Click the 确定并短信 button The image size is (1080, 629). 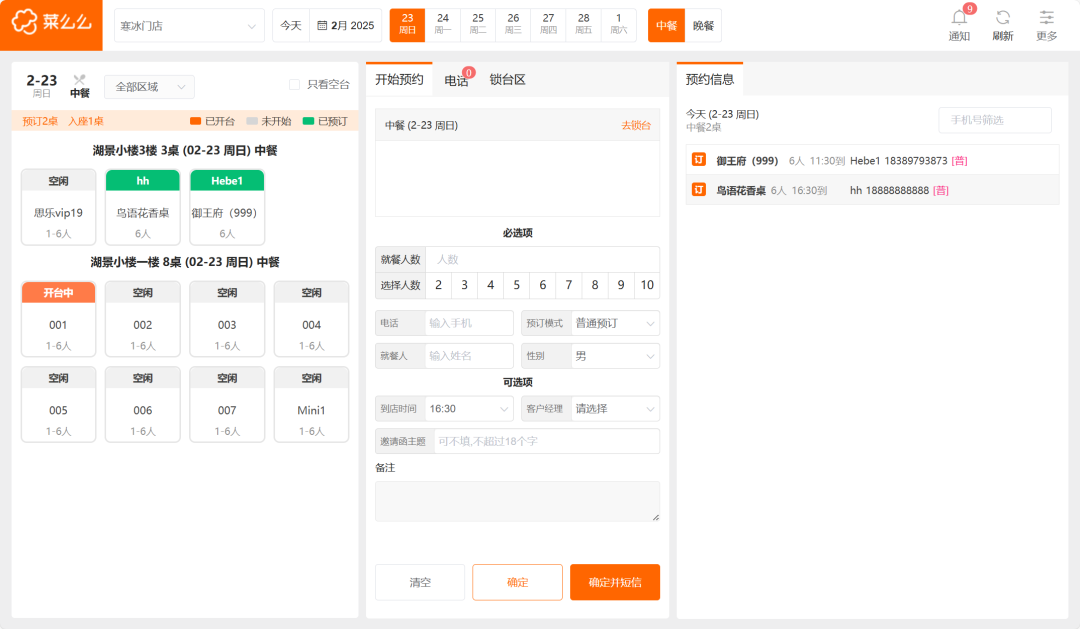tap(615, 582)
